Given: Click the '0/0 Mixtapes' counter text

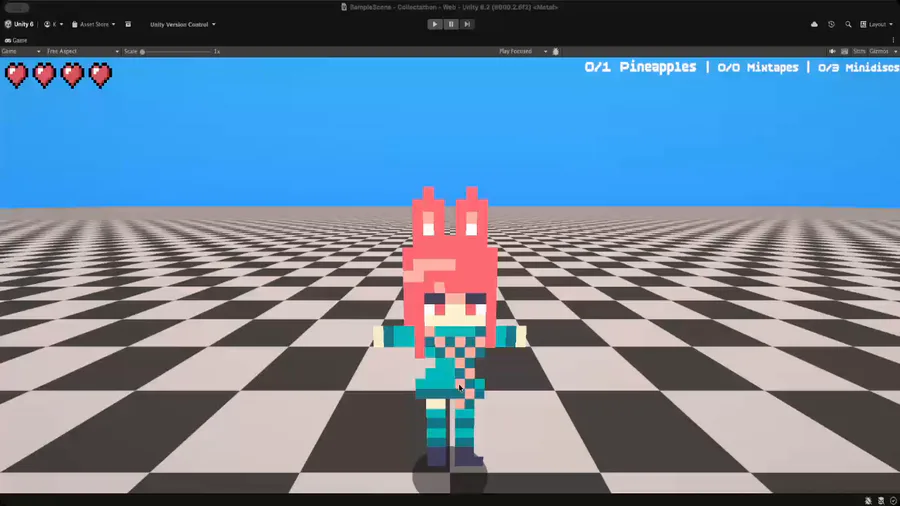Looking at the screenshot, I should click(758, 68).
